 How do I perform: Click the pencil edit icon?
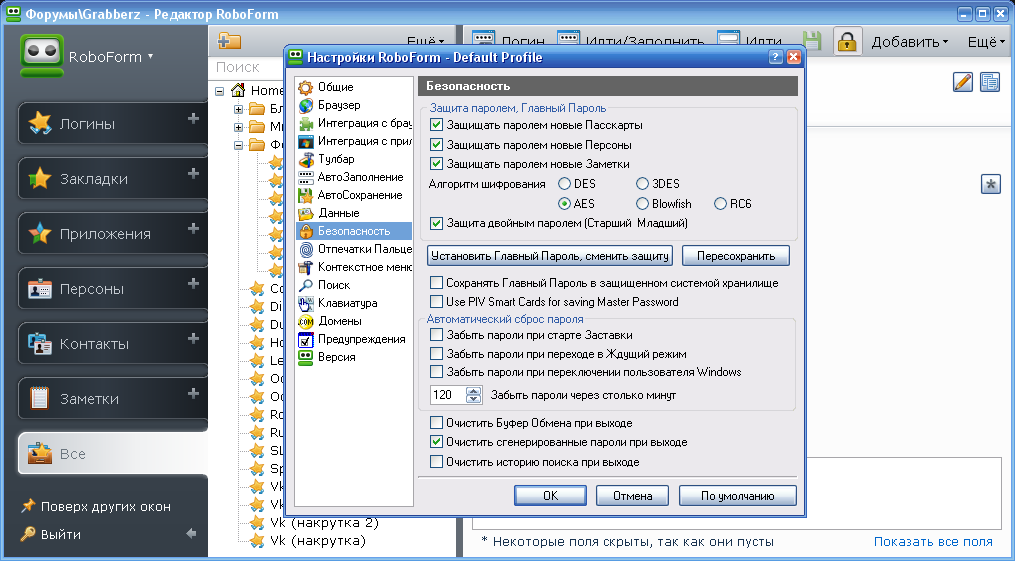[x=963, y=82]
